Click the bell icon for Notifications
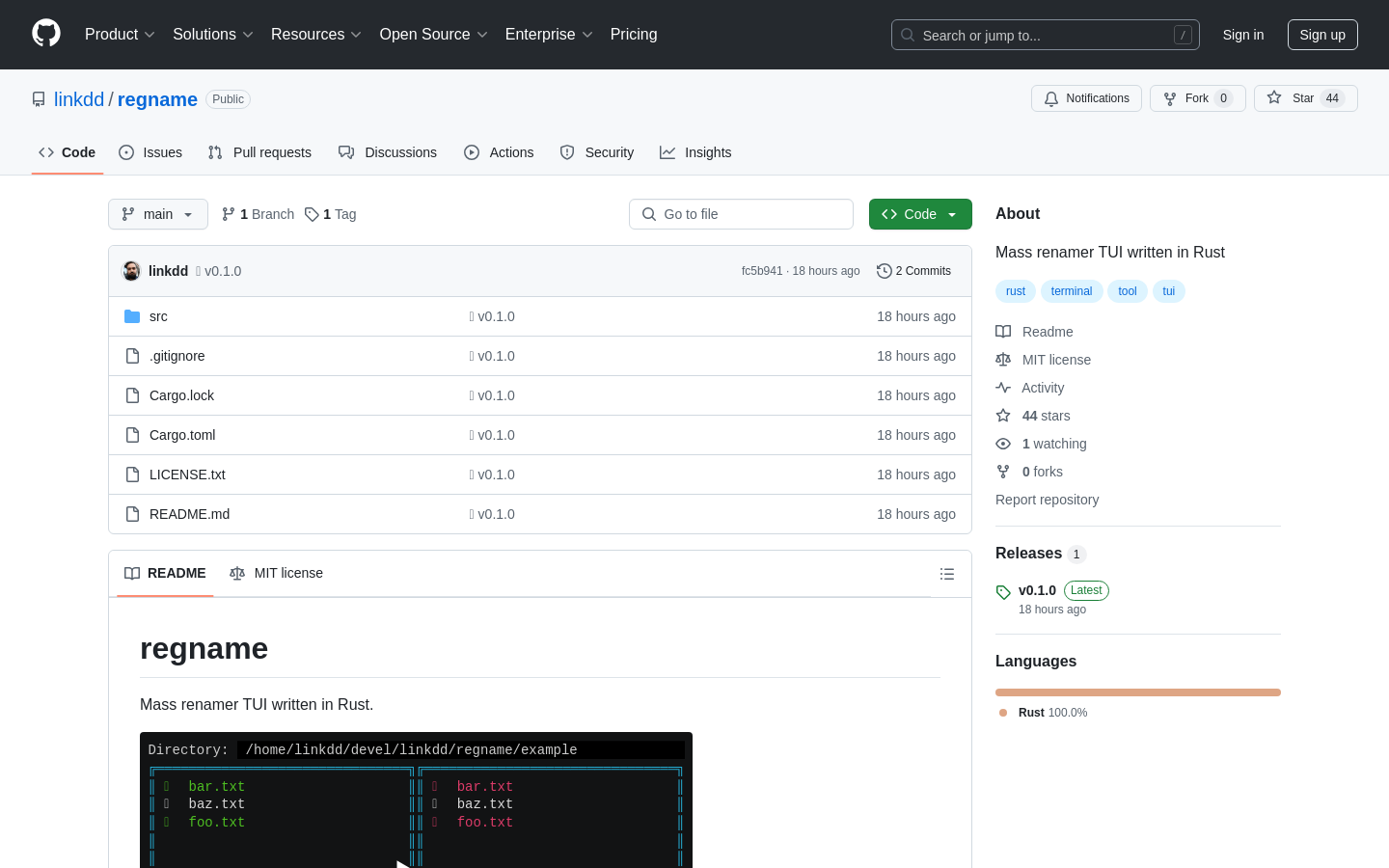The image size is (1389, 868). 1051,98
